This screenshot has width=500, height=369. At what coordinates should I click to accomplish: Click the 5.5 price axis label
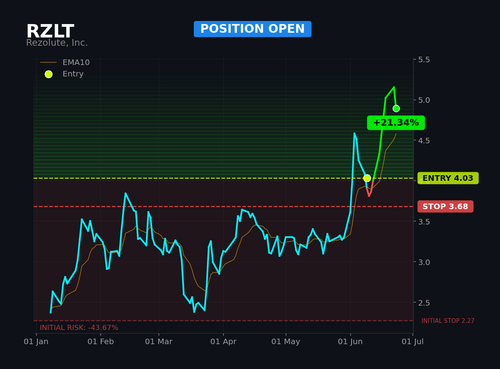[424, 60]
